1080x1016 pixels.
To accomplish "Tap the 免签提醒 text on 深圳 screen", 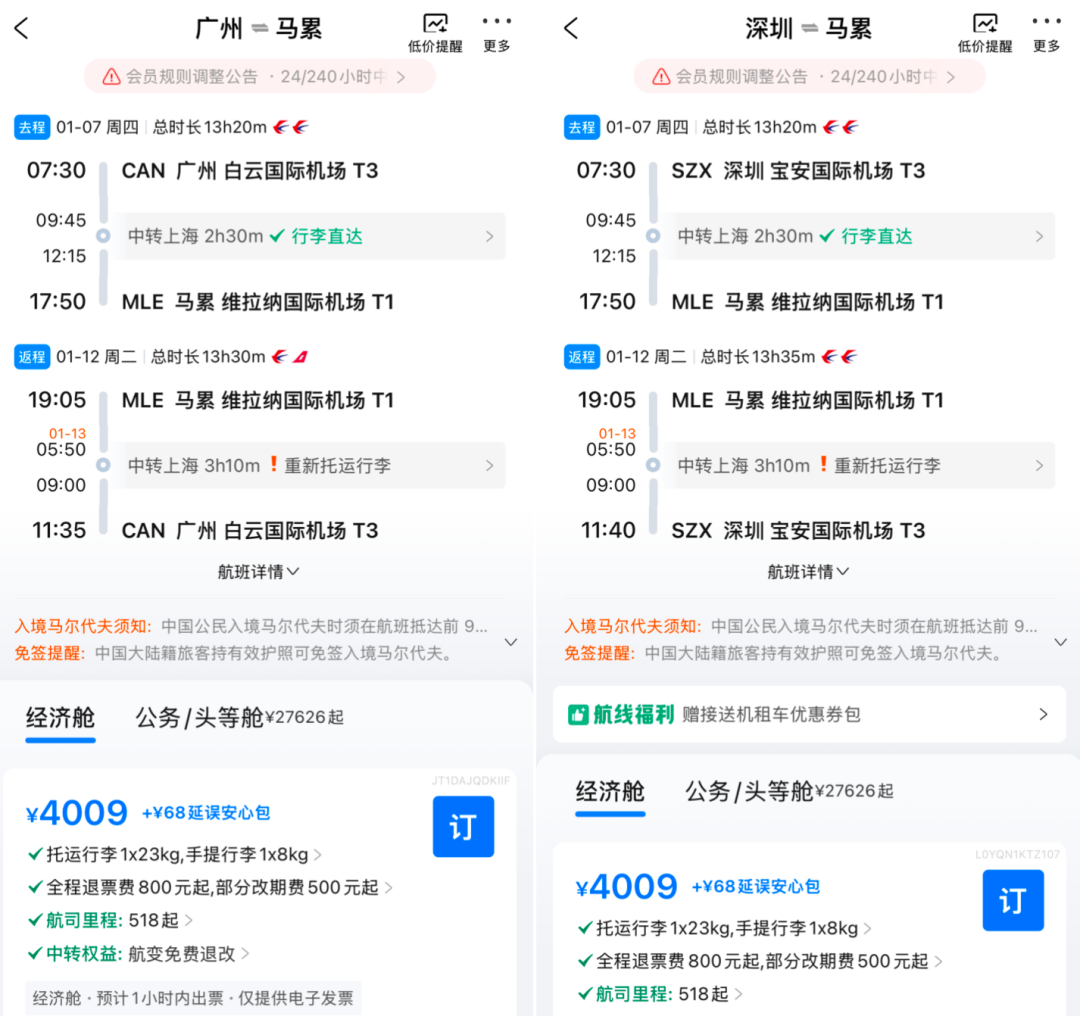I will click(784, 653).
